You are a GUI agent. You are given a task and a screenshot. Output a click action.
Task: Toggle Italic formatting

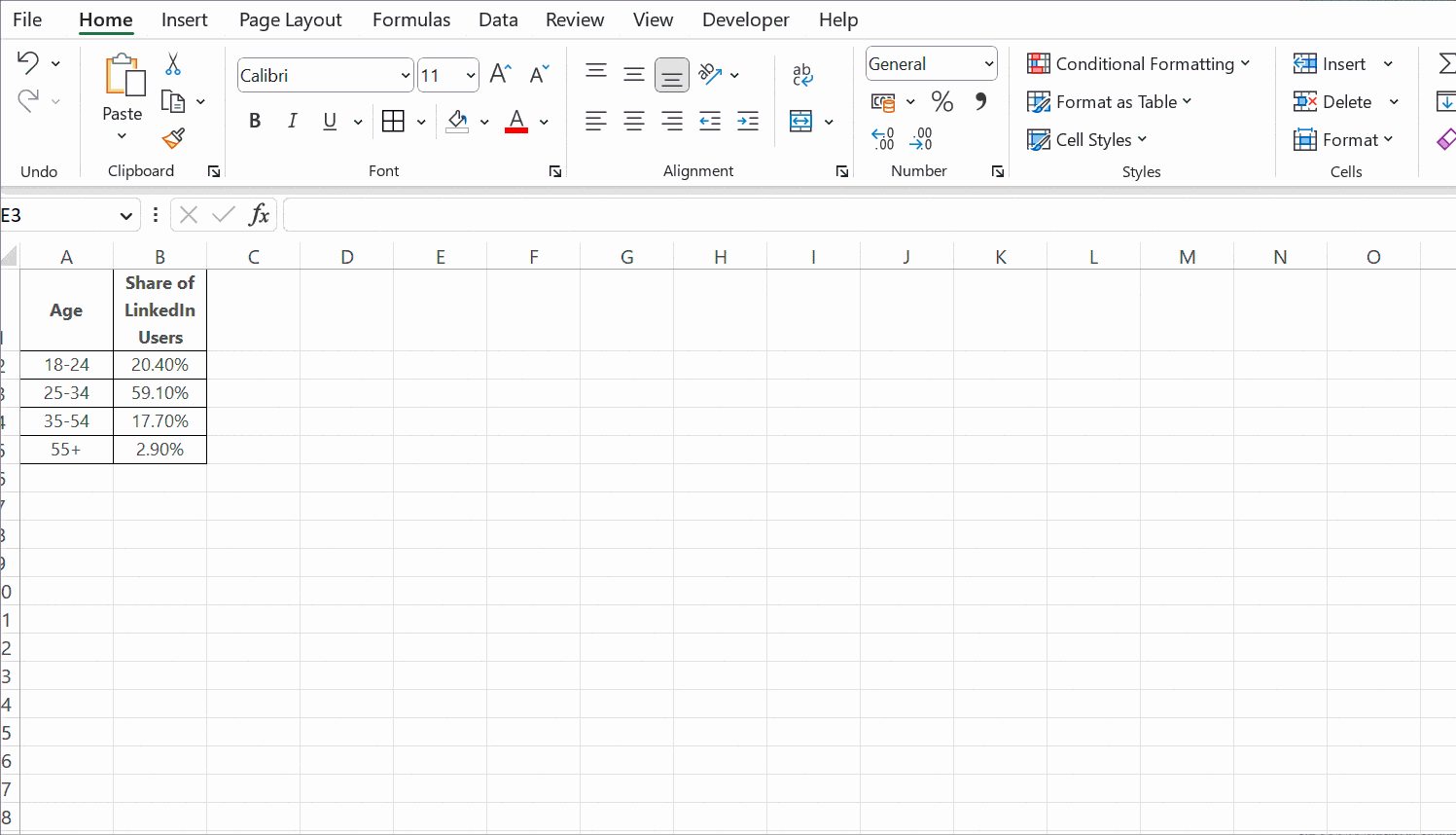point(292,121)
